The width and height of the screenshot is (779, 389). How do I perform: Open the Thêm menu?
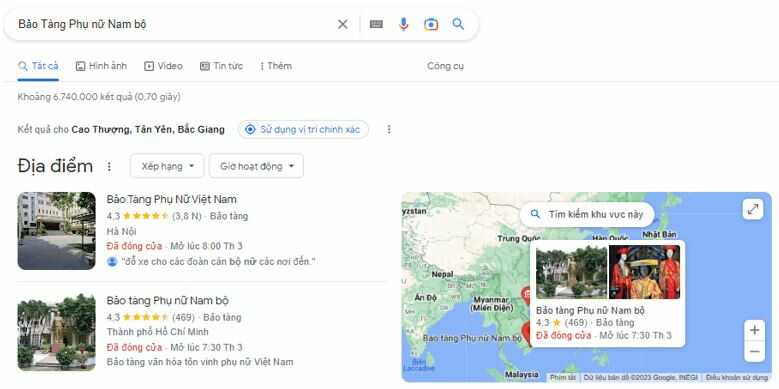click(x=276, y=66)
